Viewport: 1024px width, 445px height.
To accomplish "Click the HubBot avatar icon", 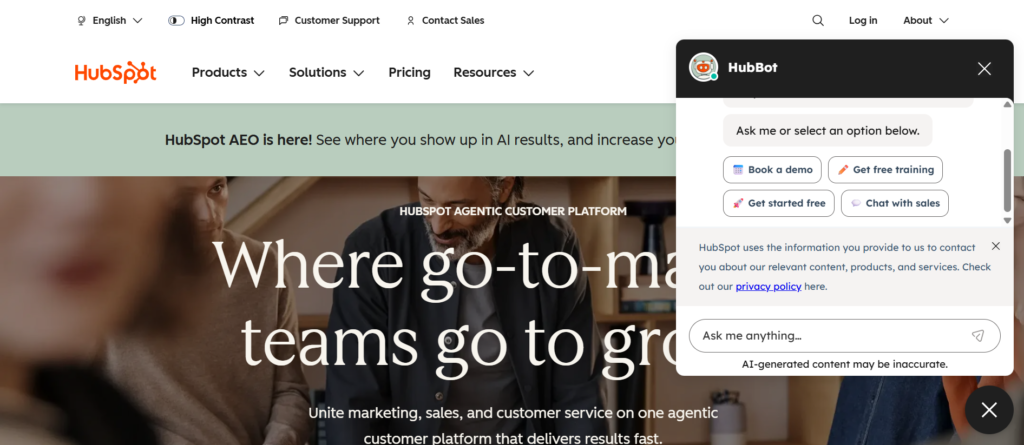I will pos(703,68).
